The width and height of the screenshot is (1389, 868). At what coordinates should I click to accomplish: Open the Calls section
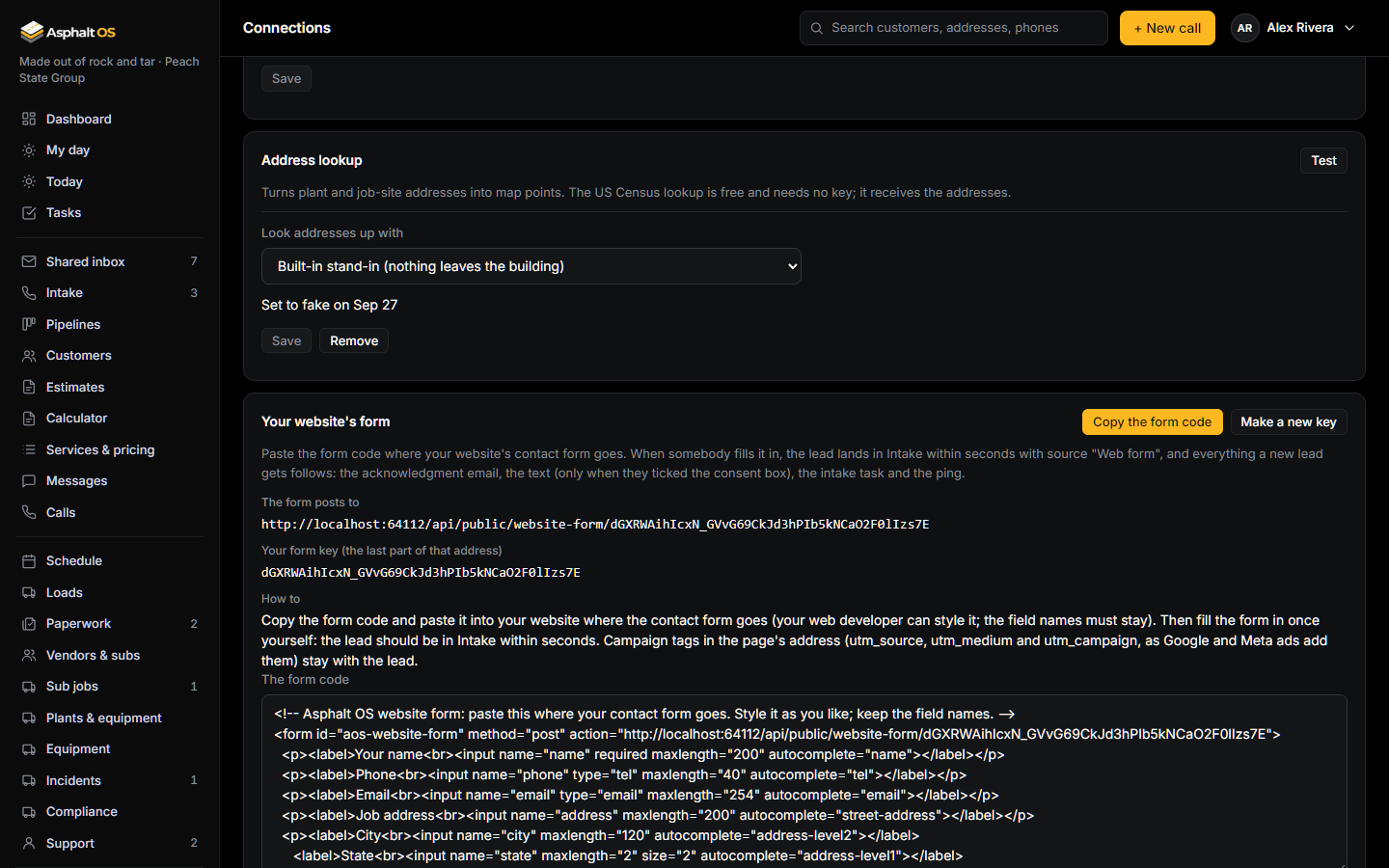coord(110,512)
